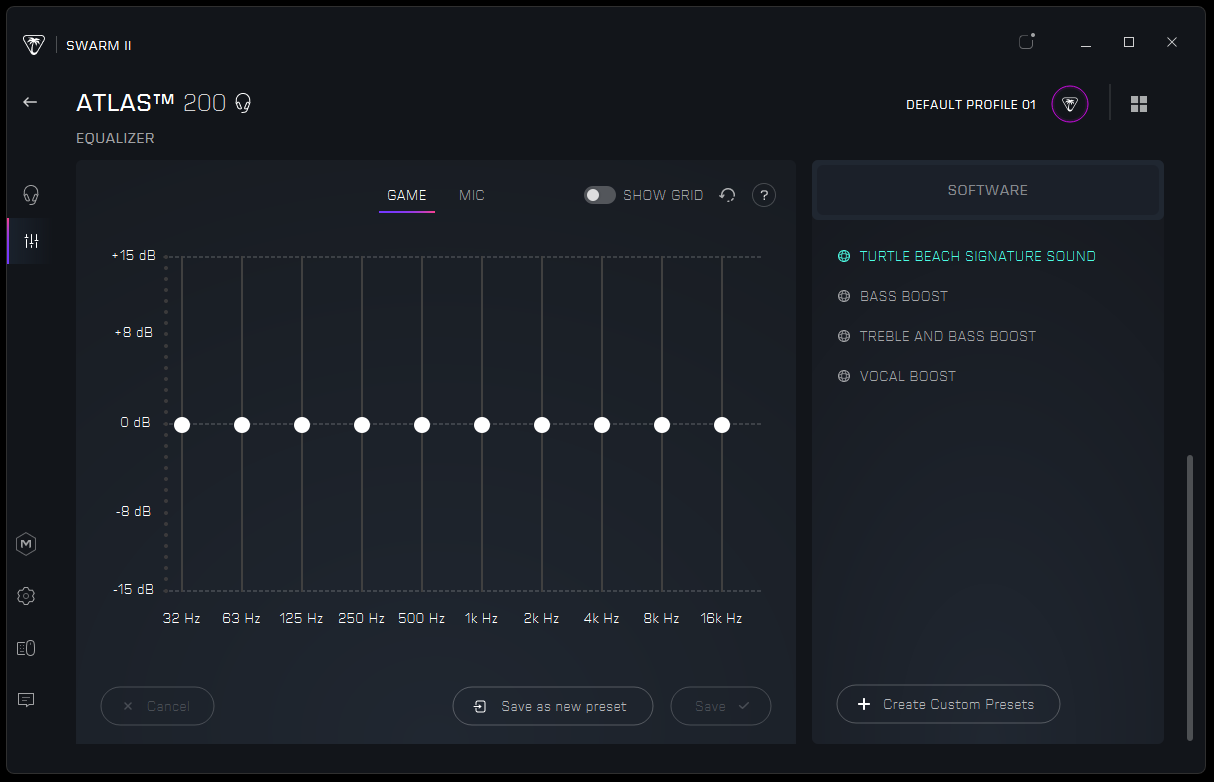Open equalizer help question mark
1214x782 pixels.
click(764, 196)
